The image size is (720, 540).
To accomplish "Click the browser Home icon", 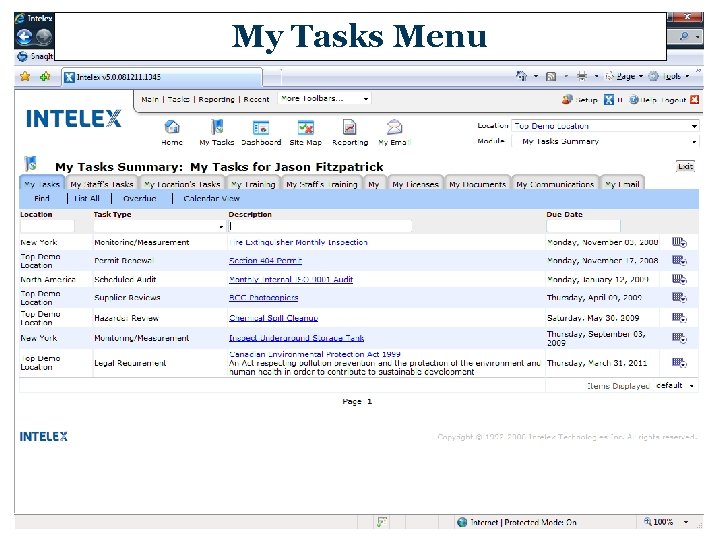I will [521, 76].
